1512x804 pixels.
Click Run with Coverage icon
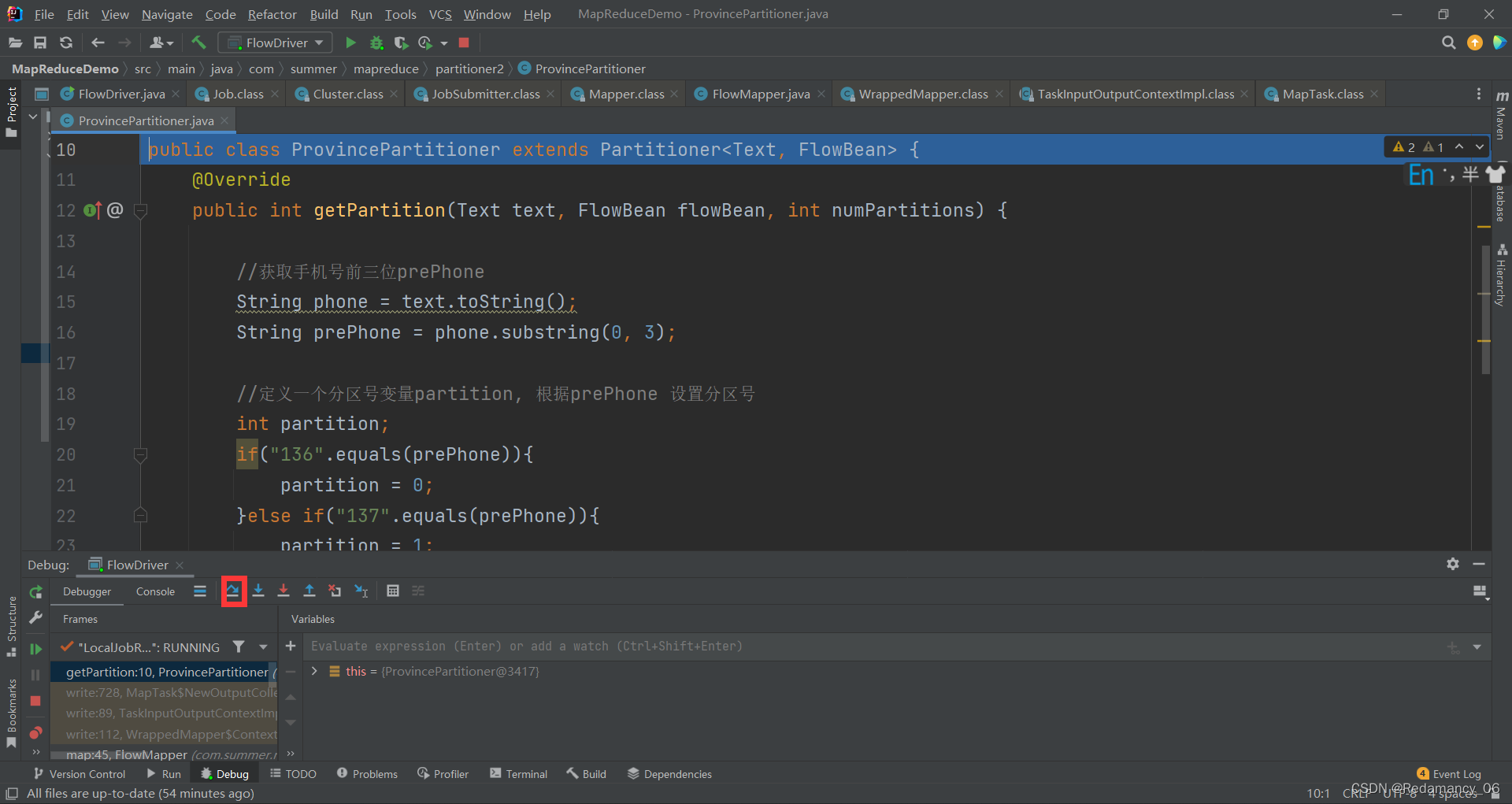401,43
